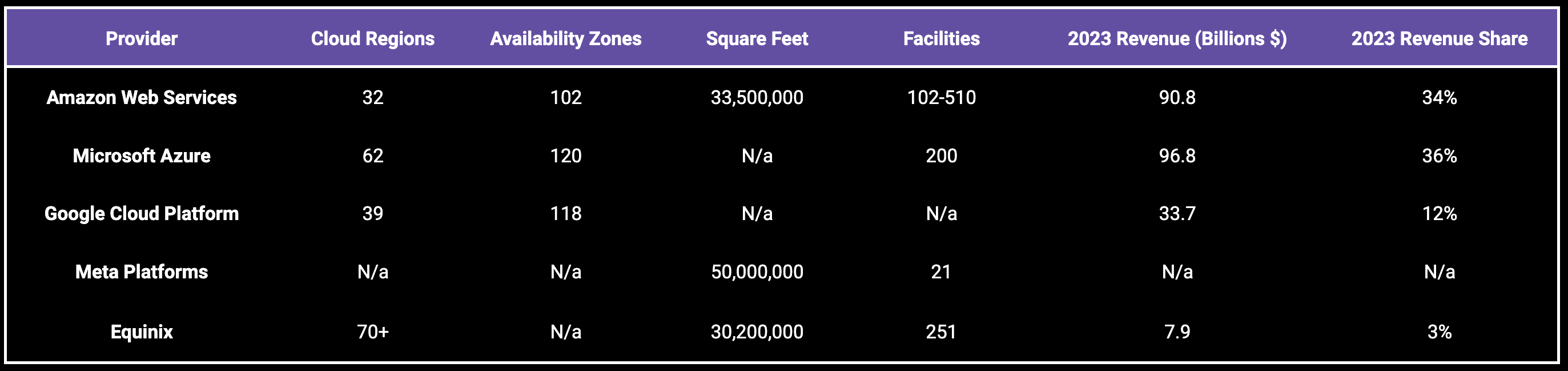Click the Provider column header
Image resolution: width=1568 pixels, height=371 pixels.
click(141, 38)
